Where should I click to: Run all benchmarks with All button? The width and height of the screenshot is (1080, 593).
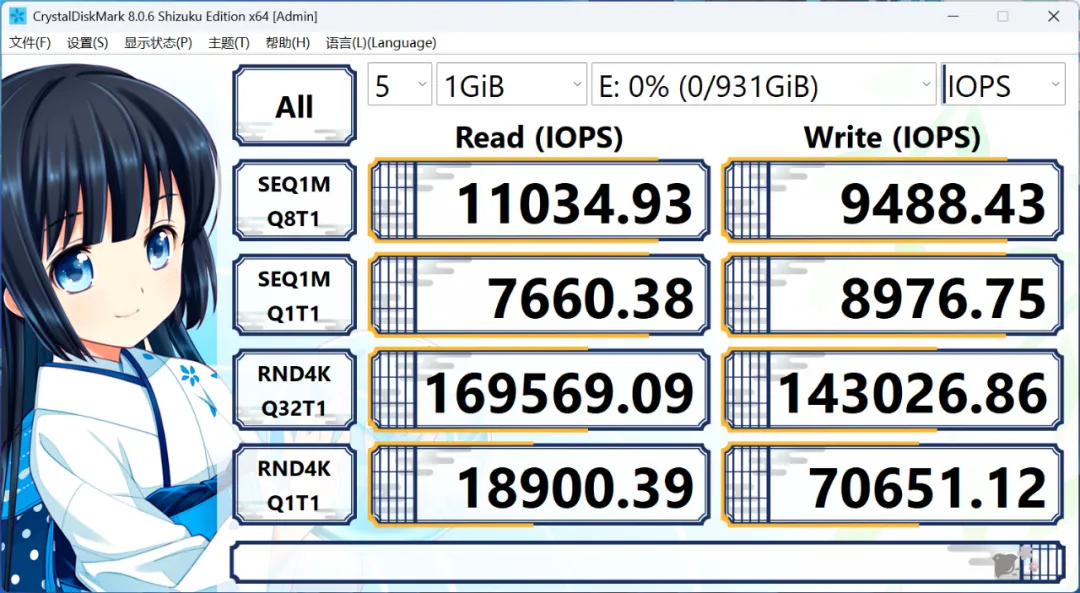[294, 105]
